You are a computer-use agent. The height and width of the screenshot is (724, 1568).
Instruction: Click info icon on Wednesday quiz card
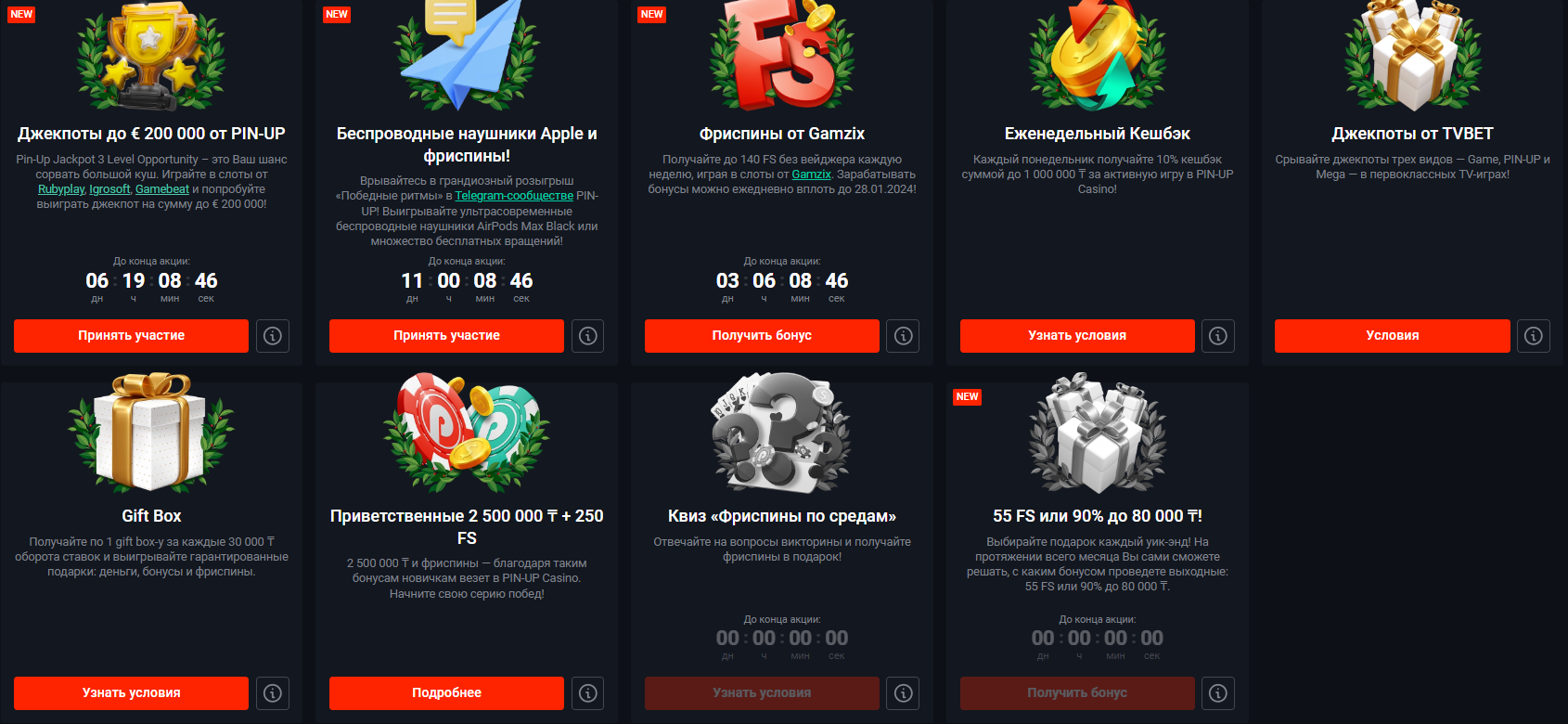904,693
